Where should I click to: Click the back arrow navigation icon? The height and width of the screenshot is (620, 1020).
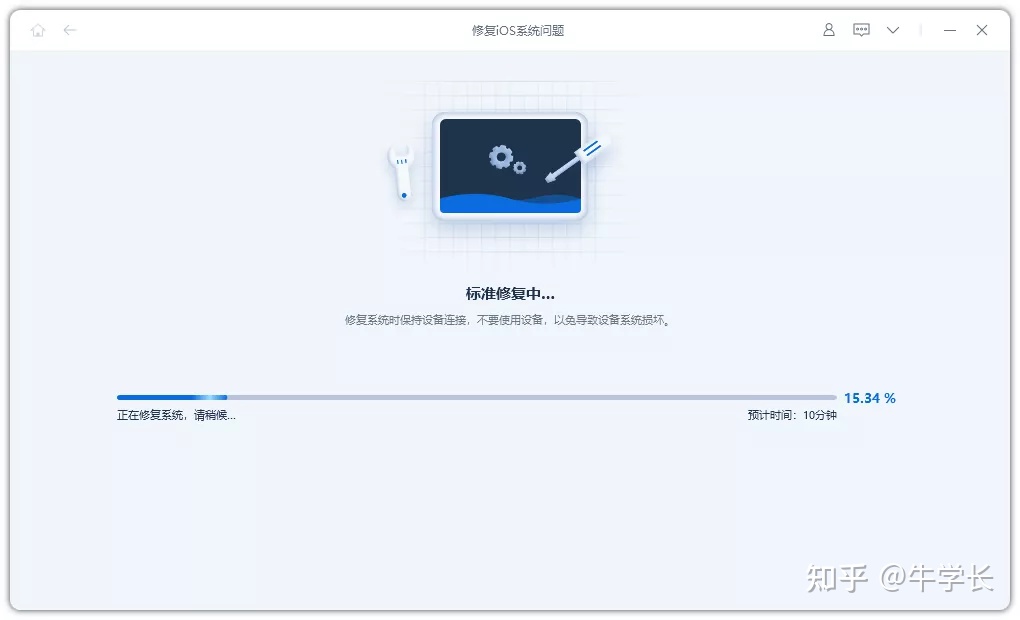point(69,30)
